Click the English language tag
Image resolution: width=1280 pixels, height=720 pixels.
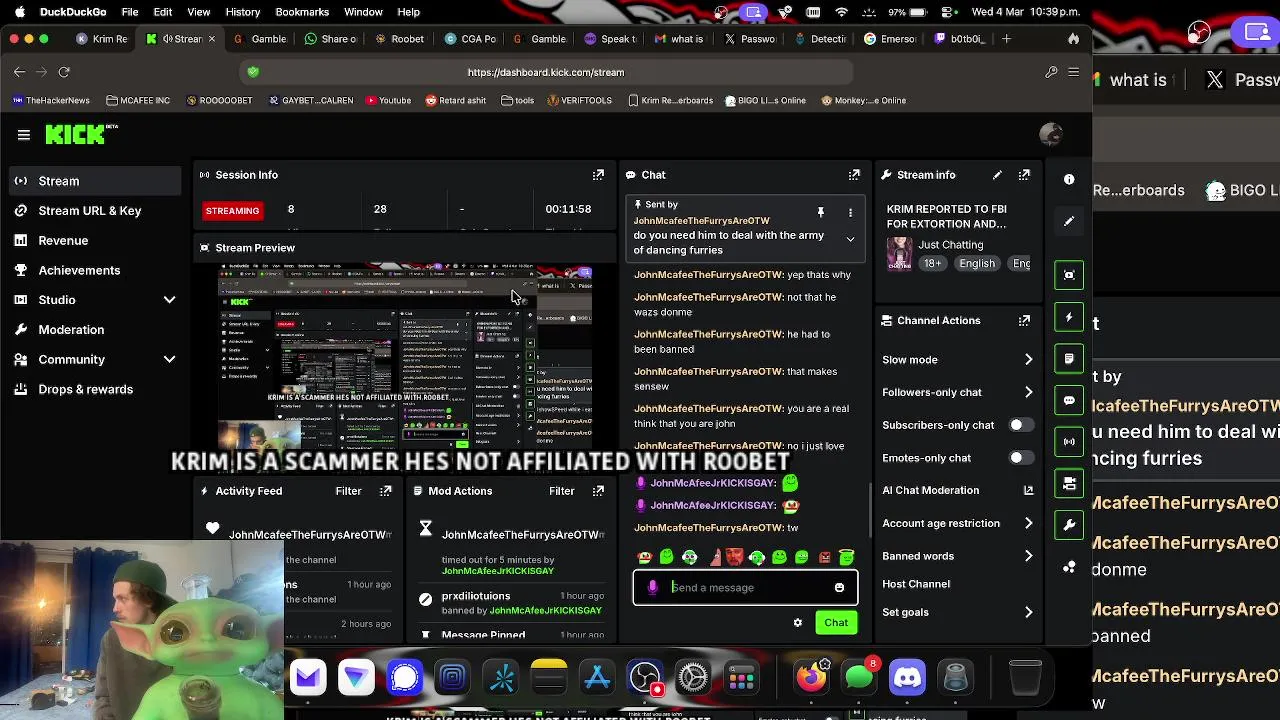coord(977,263)
